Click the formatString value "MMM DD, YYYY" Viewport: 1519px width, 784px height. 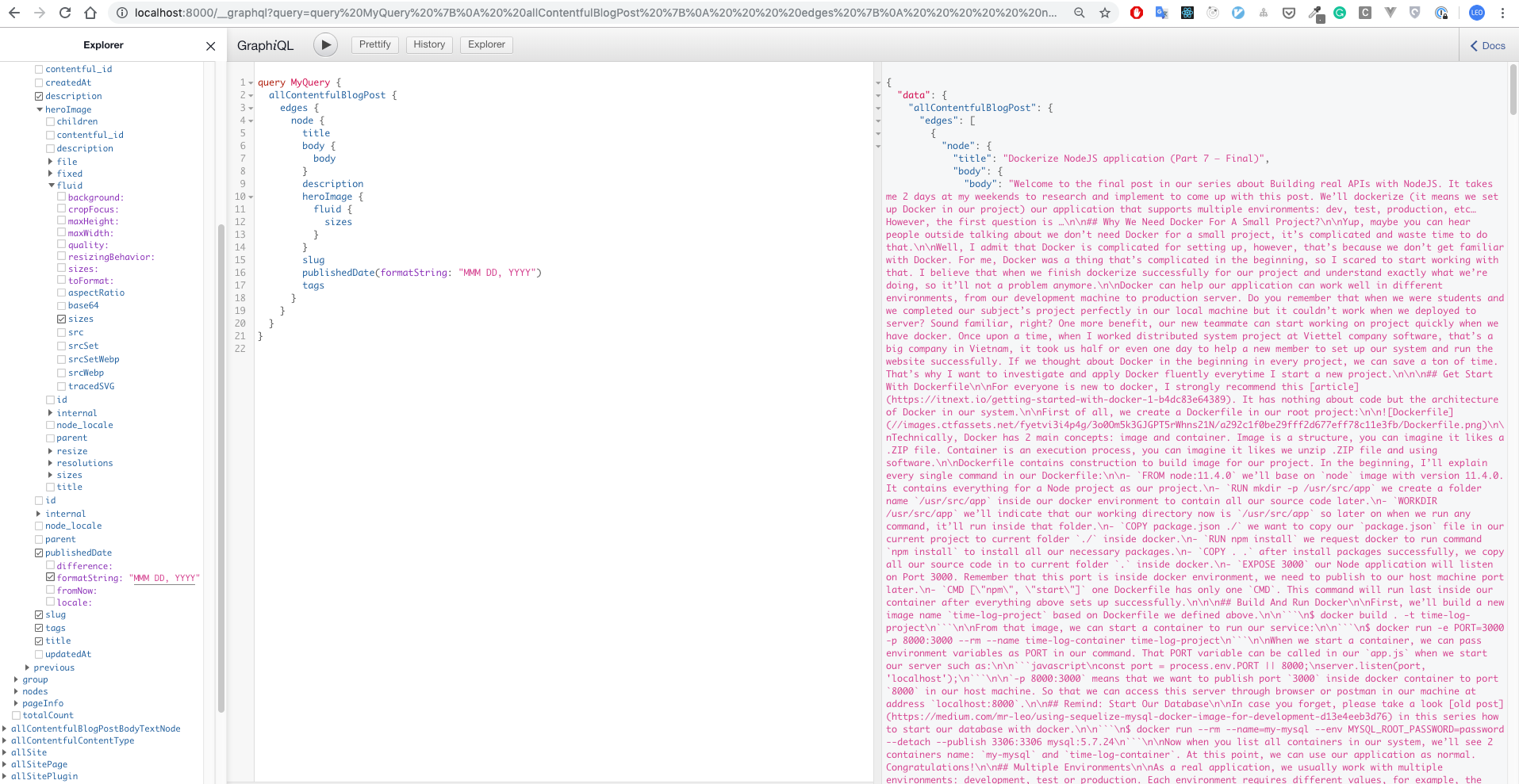click(x=164, y=578)
